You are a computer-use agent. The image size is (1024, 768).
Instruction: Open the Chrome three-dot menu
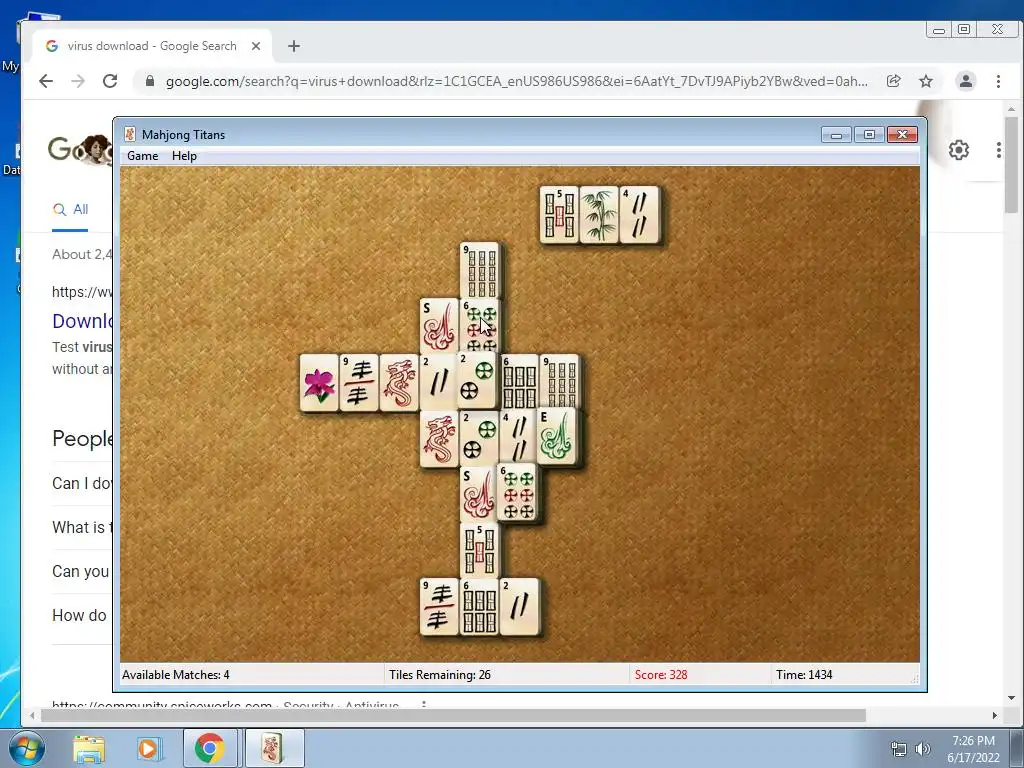(998, 81)
